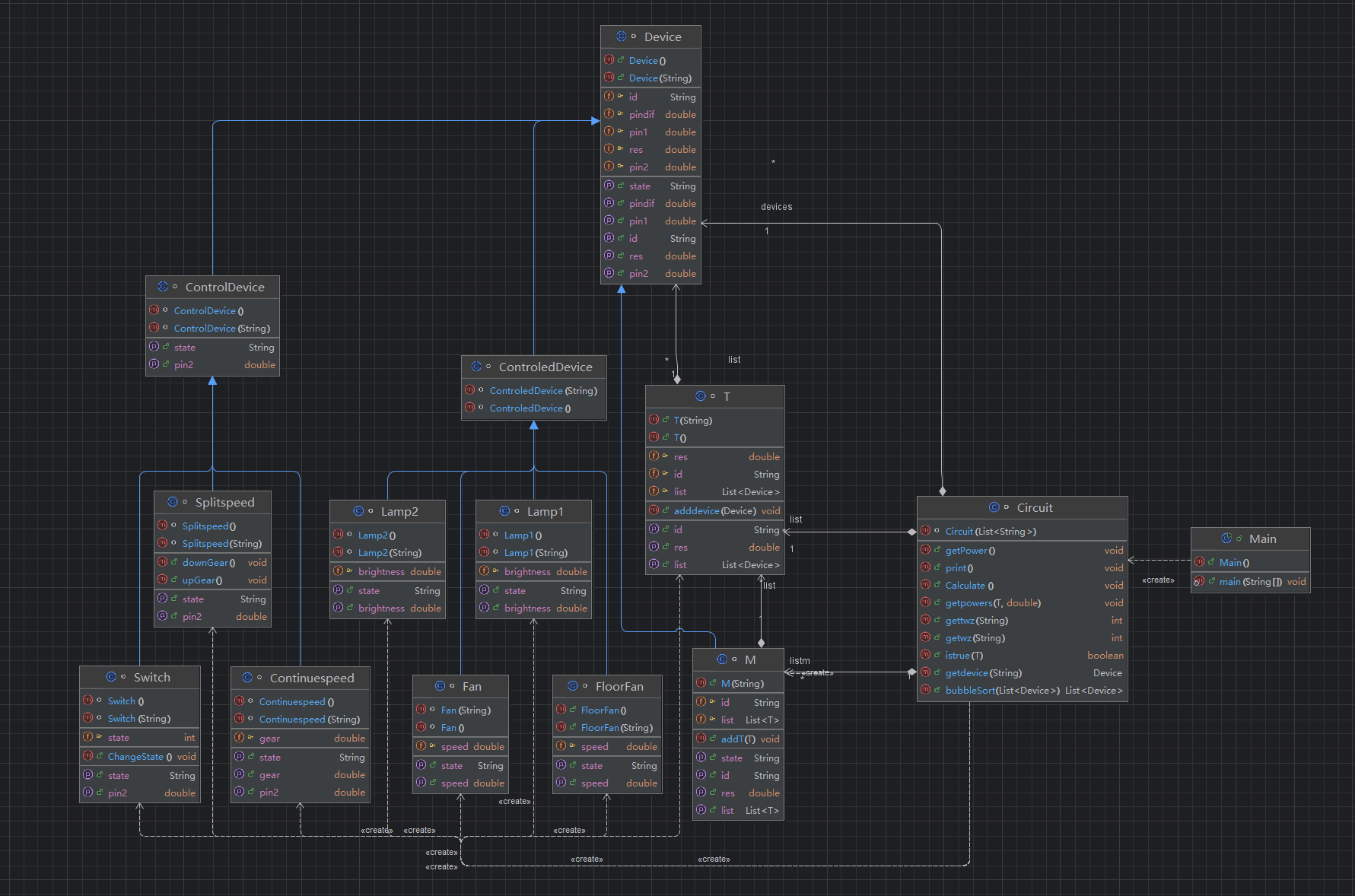The image size is (1355, 896).
Task: Click the method icon beside adddevice(Device)
Action: (654, 510)
